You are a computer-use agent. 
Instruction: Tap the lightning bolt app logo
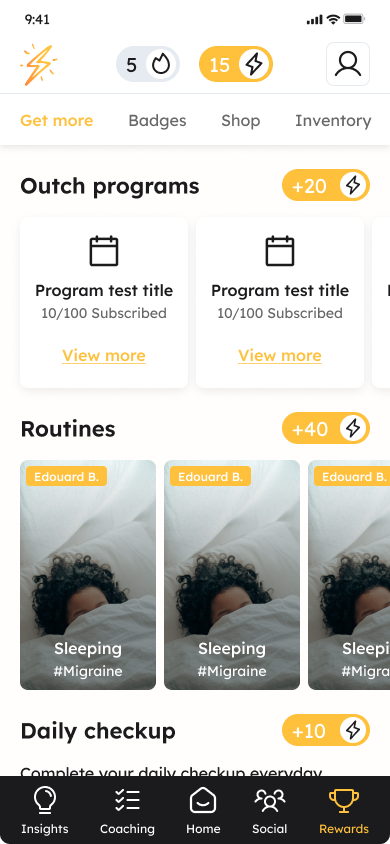[39, 65]
